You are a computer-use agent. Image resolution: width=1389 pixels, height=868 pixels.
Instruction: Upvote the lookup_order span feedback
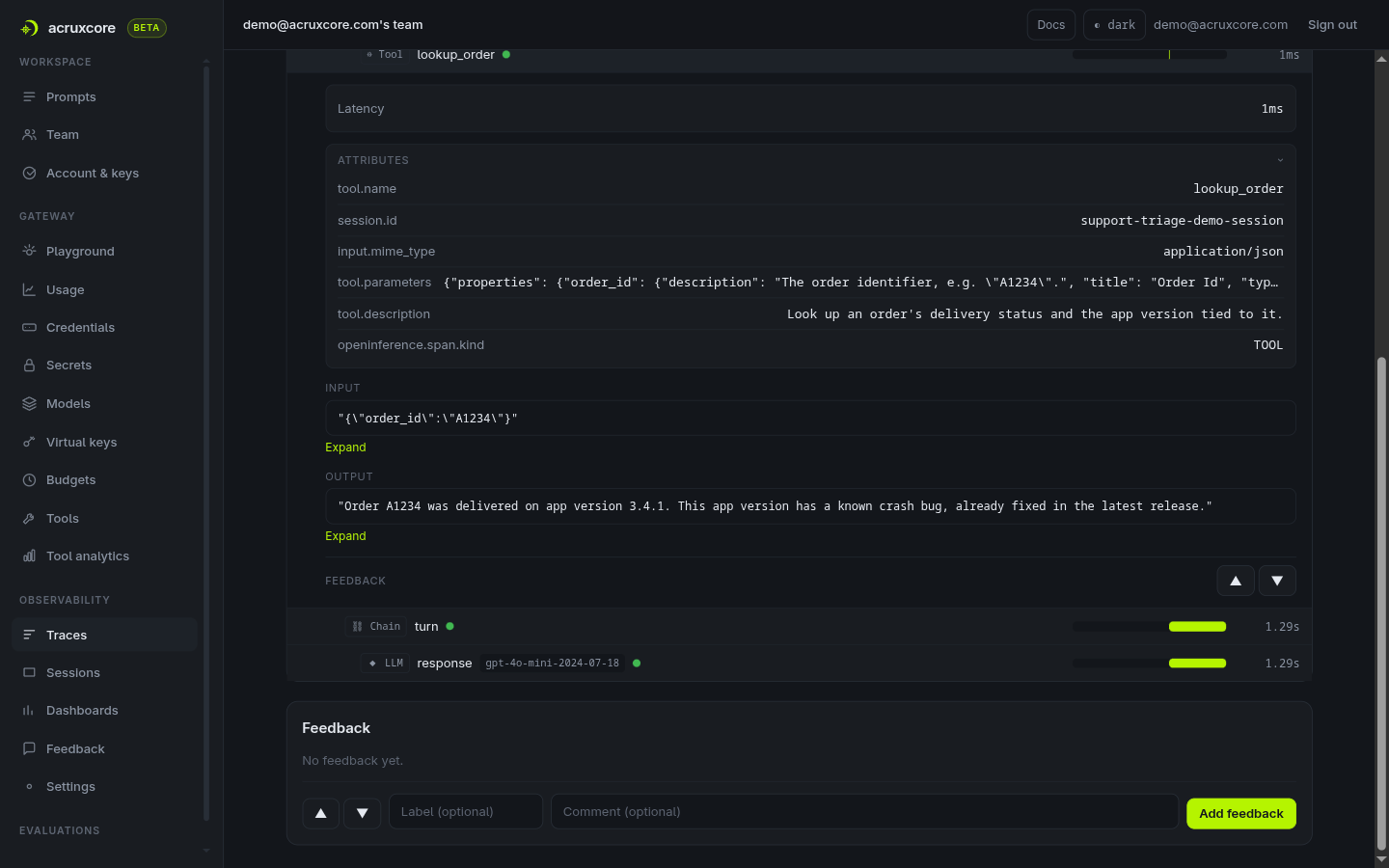(1236, 581)
